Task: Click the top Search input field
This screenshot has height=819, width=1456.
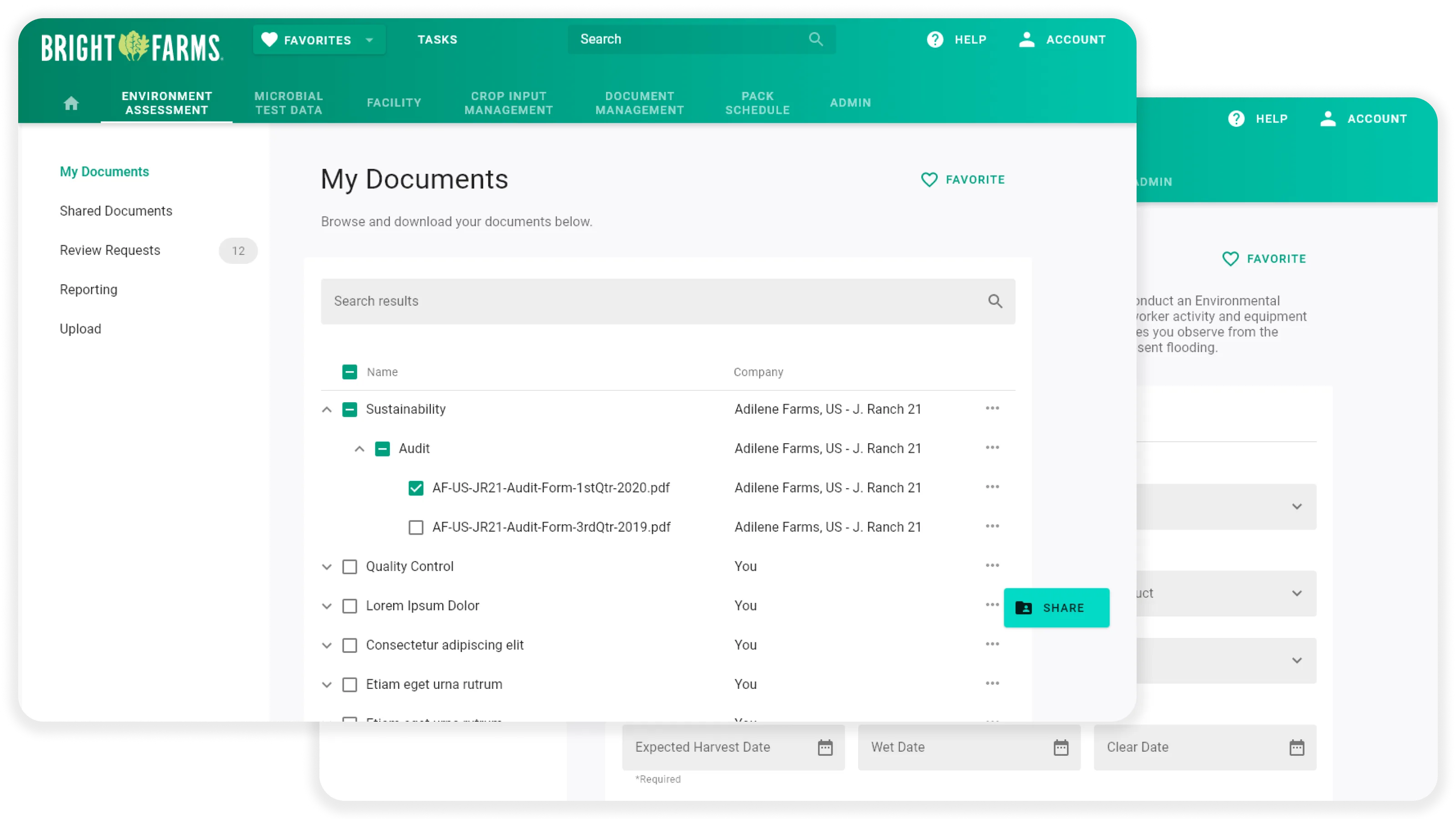Action: pyautogui.click(x=701, y=39)
